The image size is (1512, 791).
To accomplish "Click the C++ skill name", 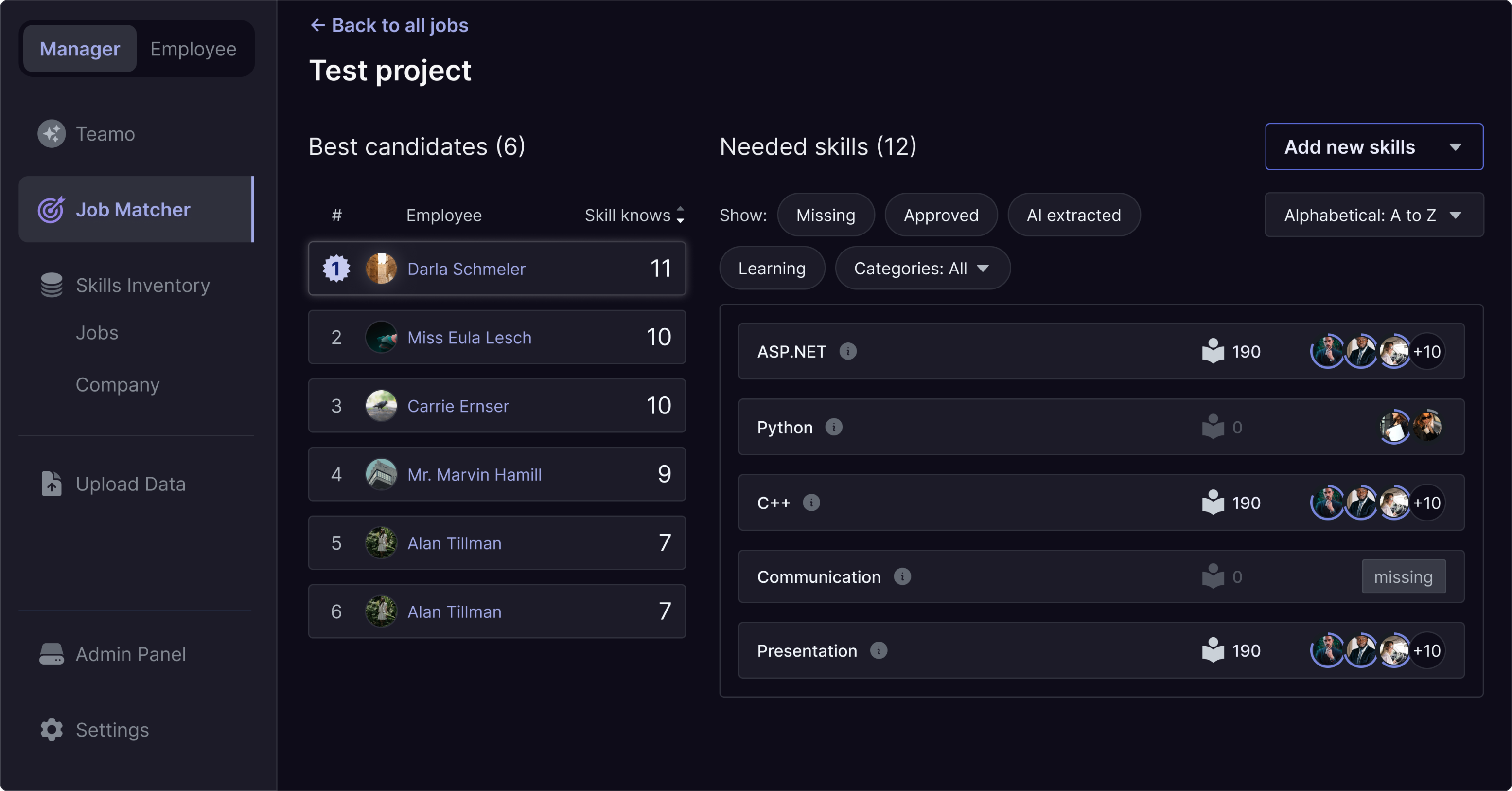I will [774, 503].
